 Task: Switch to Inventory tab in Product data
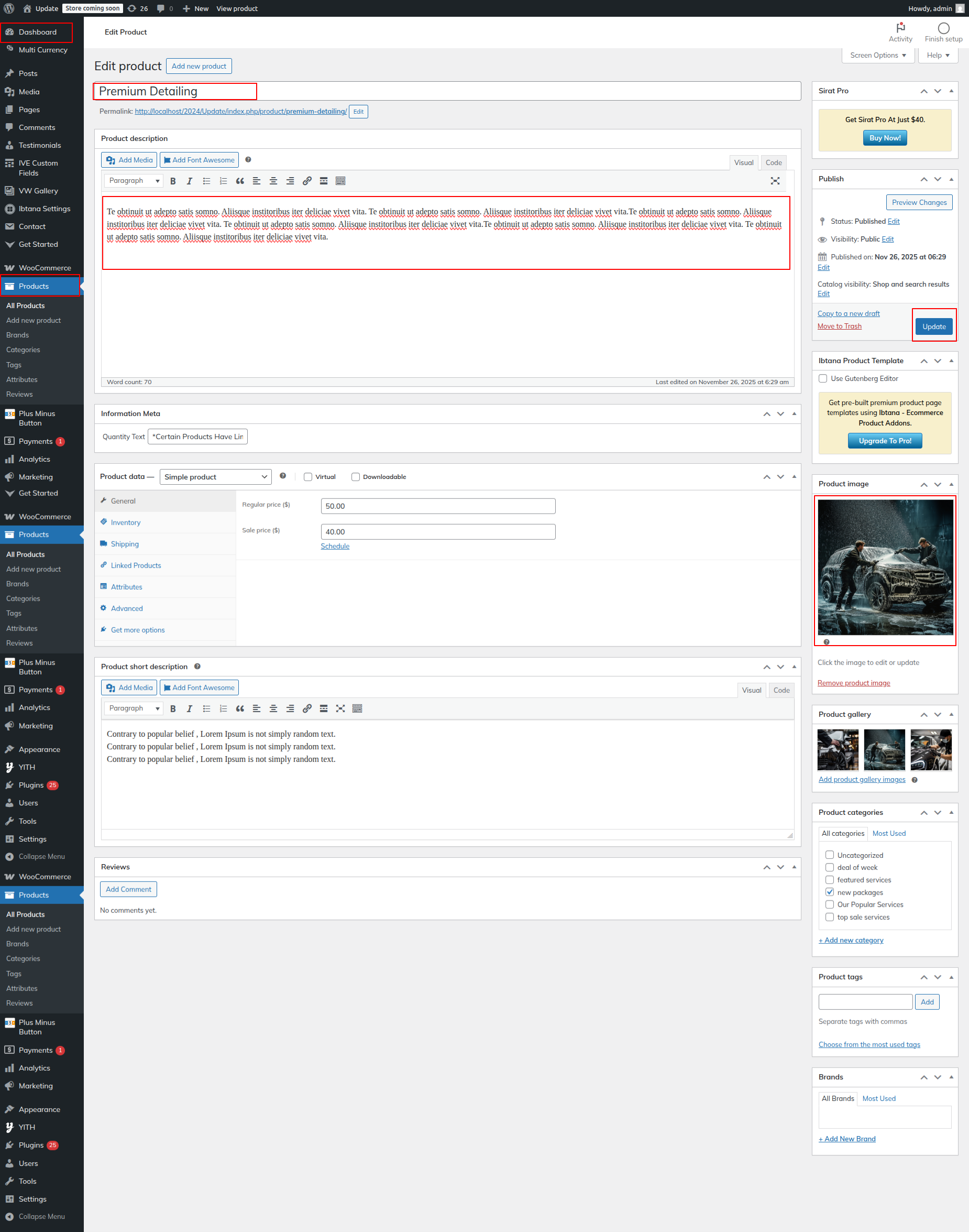pyautogui.click(x=125, y=522)
